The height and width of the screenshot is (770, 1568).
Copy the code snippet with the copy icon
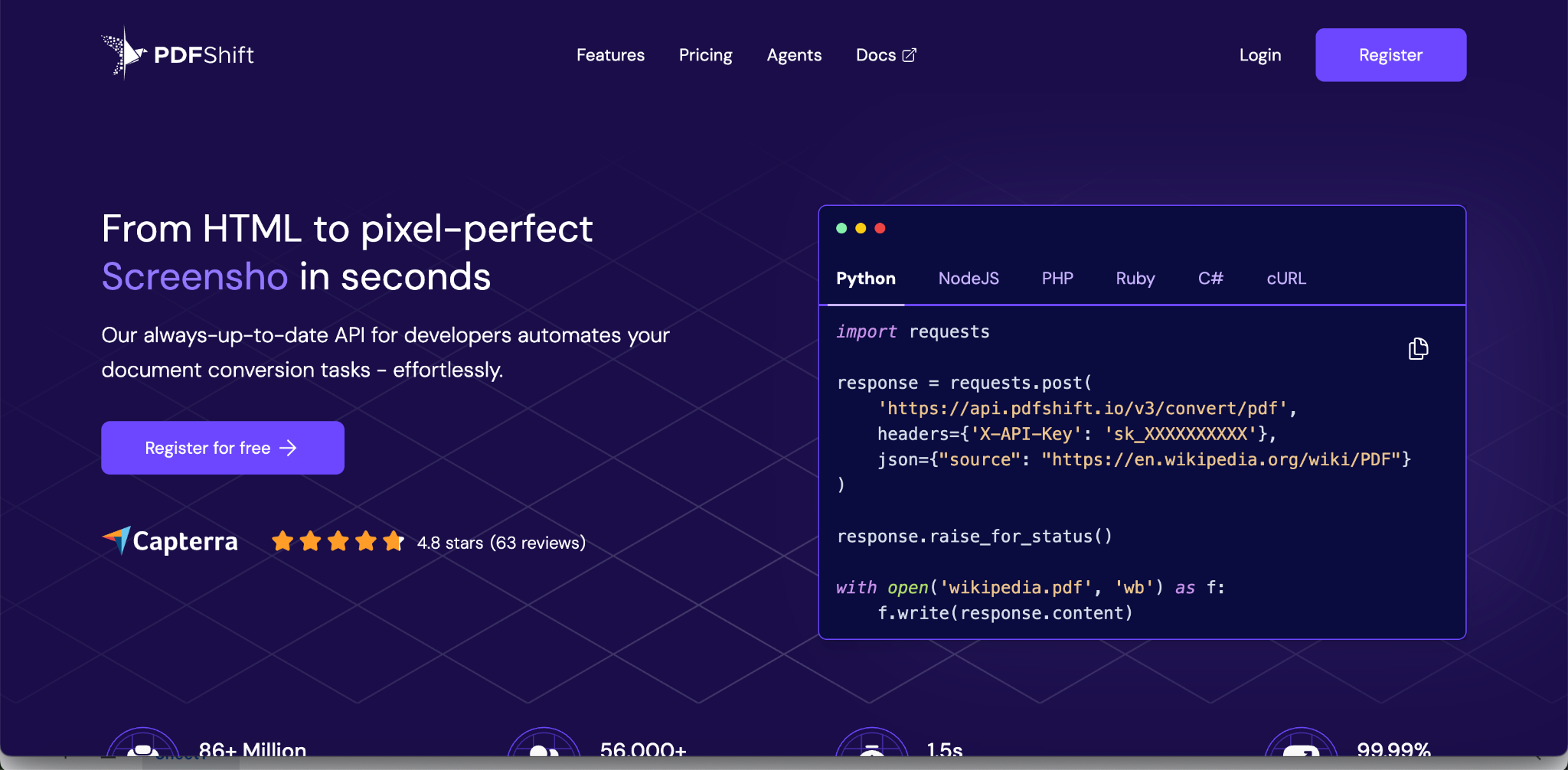point(1418,349)
